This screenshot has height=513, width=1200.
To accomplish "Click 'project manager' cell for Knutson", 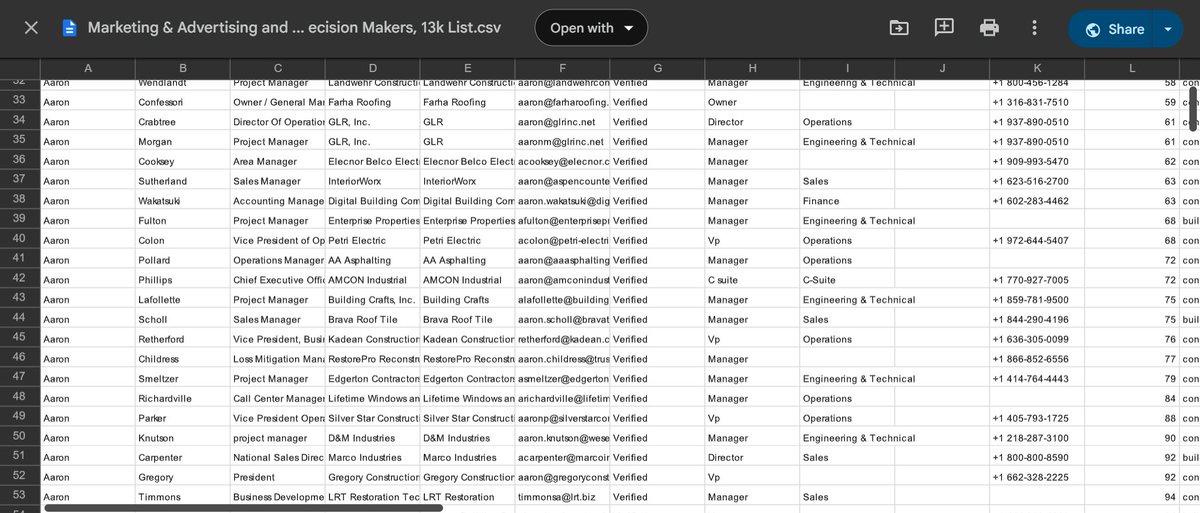I will pos(277,438).
